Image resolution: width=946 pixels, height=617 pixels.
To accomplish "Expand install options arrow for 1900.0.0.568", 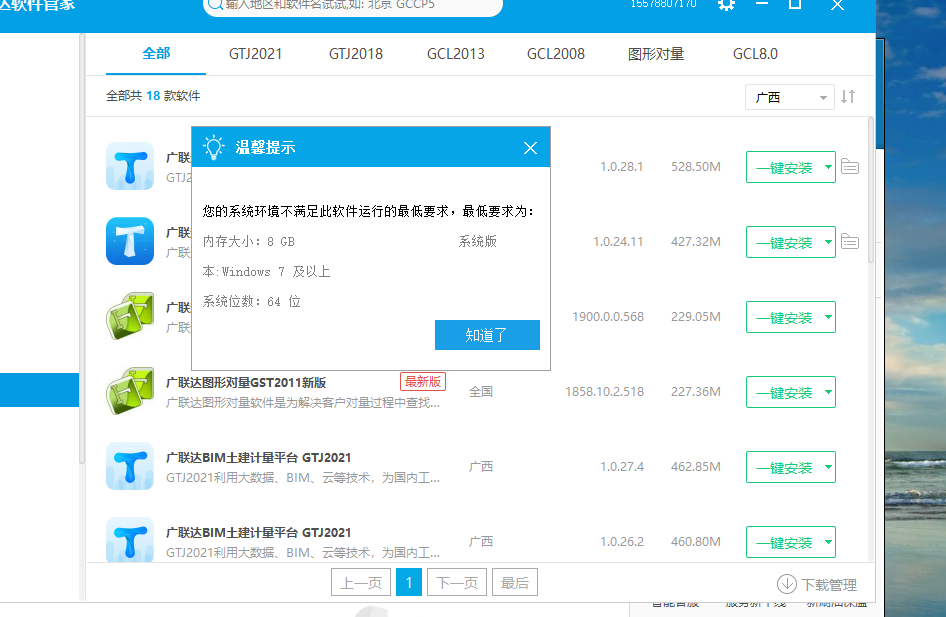I will point(828,317).
